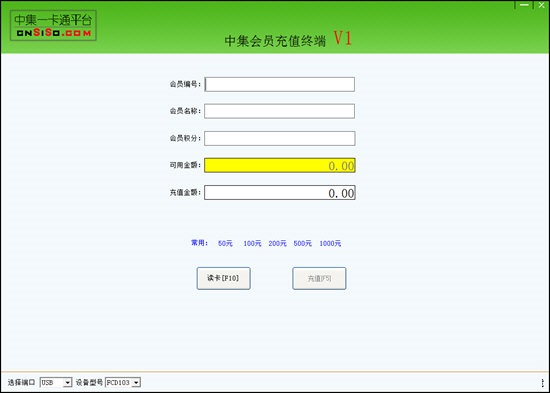Click the status bar resize grip dots

point(543,383)
